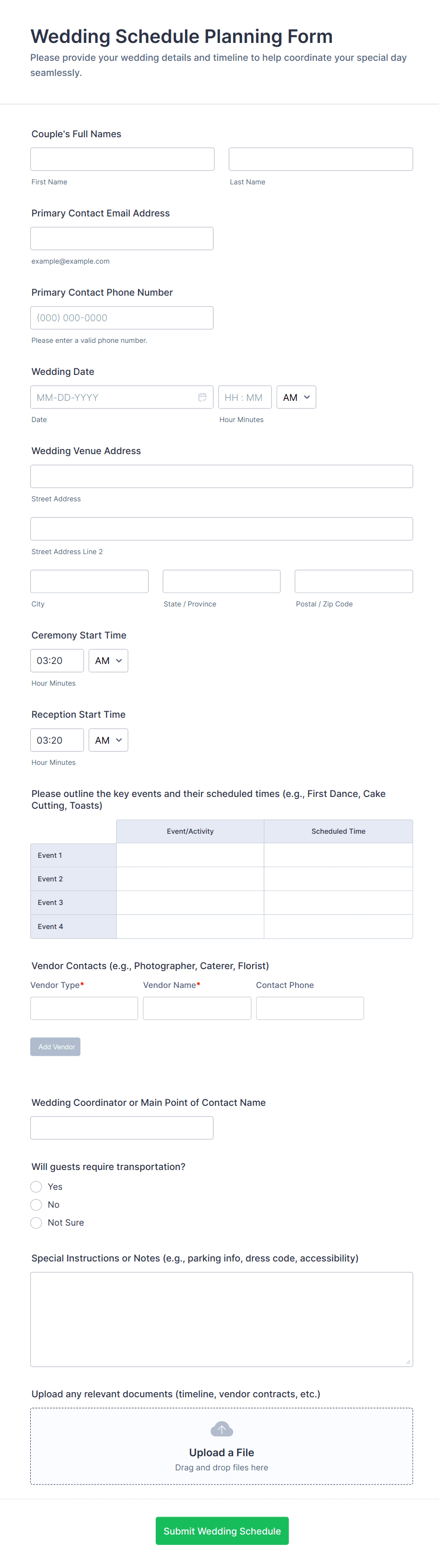Click the Wedding Coordinator name field
This screenshot has width=439, height=1568.
pos(122,1127)
